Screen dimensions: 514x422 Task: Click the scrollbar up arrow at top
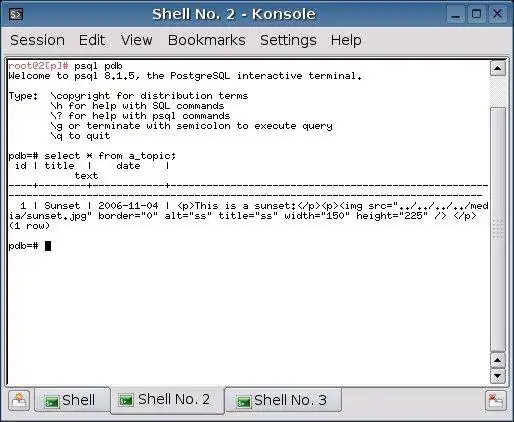tap(498, 69)
